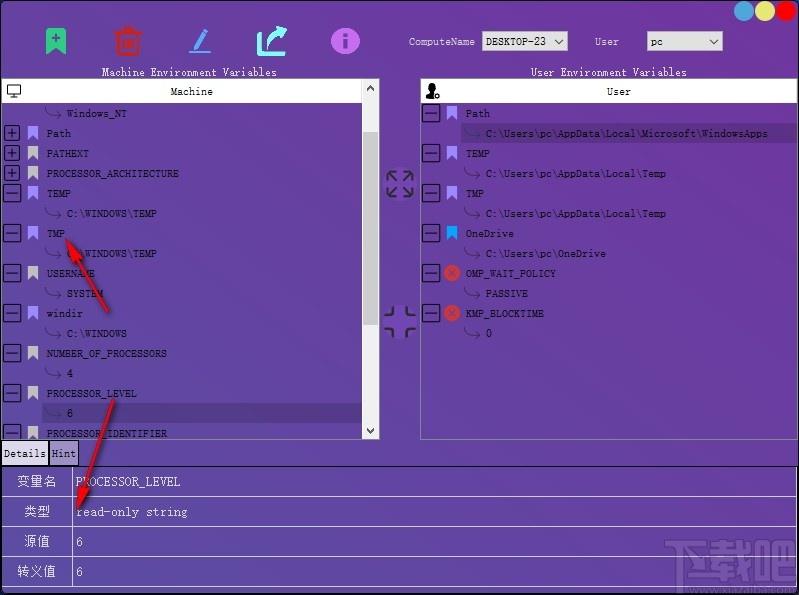
Task: Select the machine Path tree item
Action: (x=59, y=133)
